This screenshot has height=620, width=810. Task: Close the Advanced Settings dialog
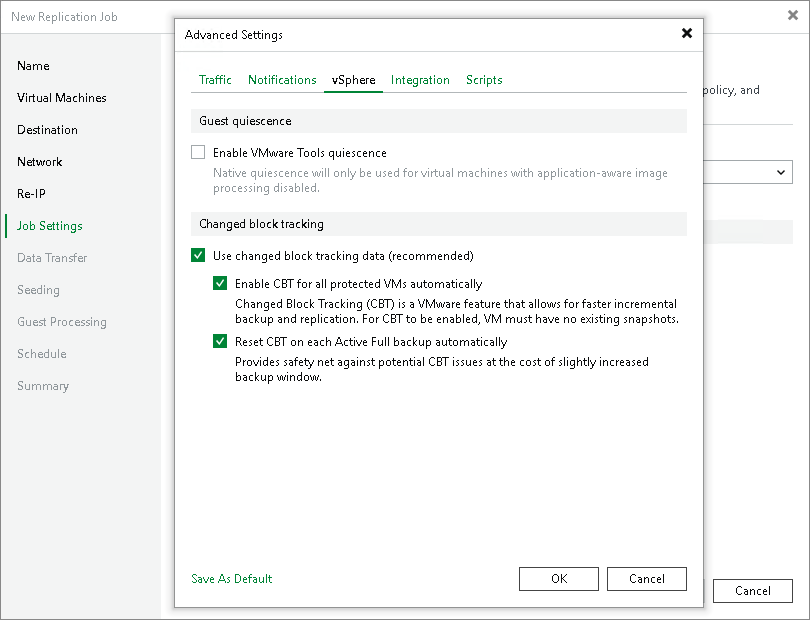[x=687, y=34]
